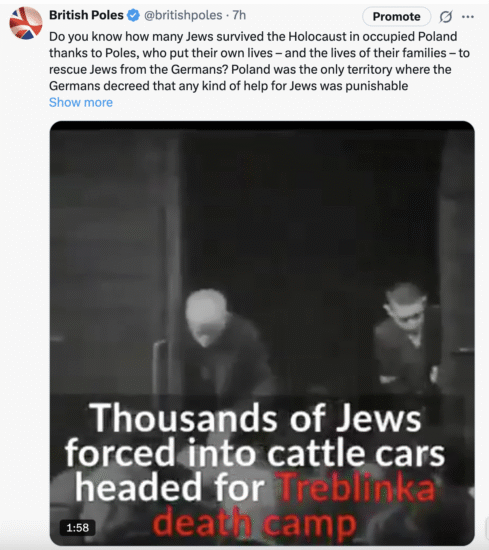Expand the post with Show more
The width and height of the screenshot is (489, 550).
click(x=81, y=102)
